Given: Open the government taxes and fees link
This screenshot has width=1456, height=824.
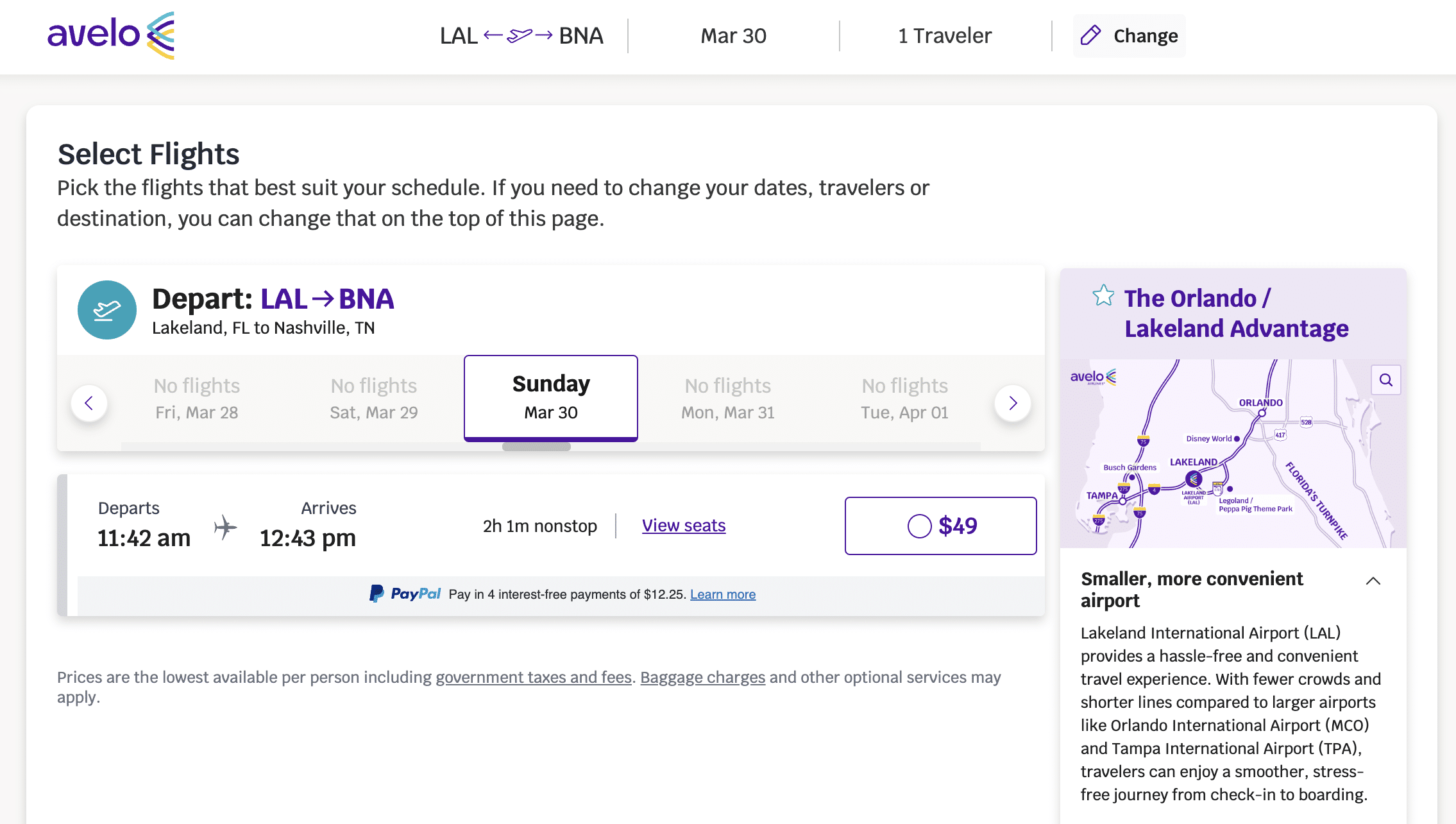Looking at the screenshot, I should coord(534,678).
